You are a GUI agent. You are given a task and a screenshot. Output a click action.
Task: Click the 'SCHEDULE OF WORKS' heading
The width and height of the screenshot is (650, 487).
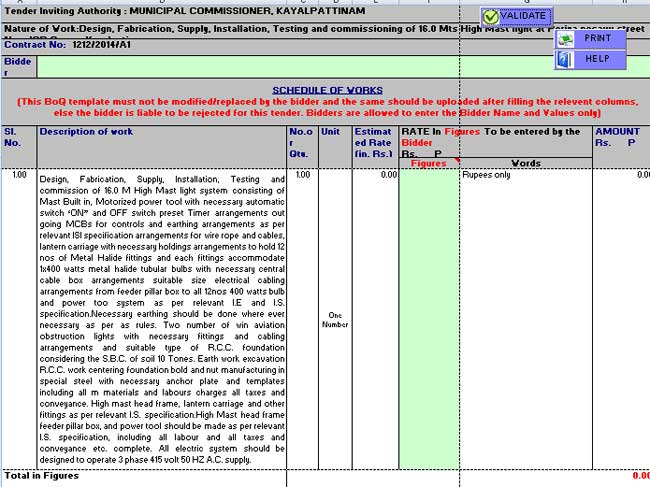click(327, 90)
